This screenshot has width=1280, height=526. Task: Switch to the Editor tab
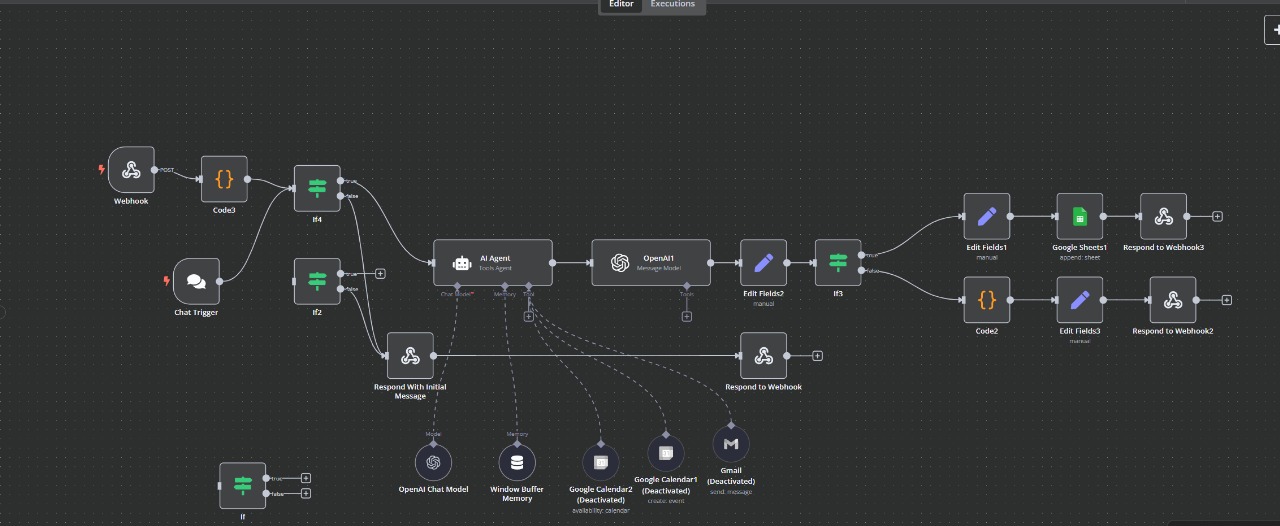pos(621,5)
